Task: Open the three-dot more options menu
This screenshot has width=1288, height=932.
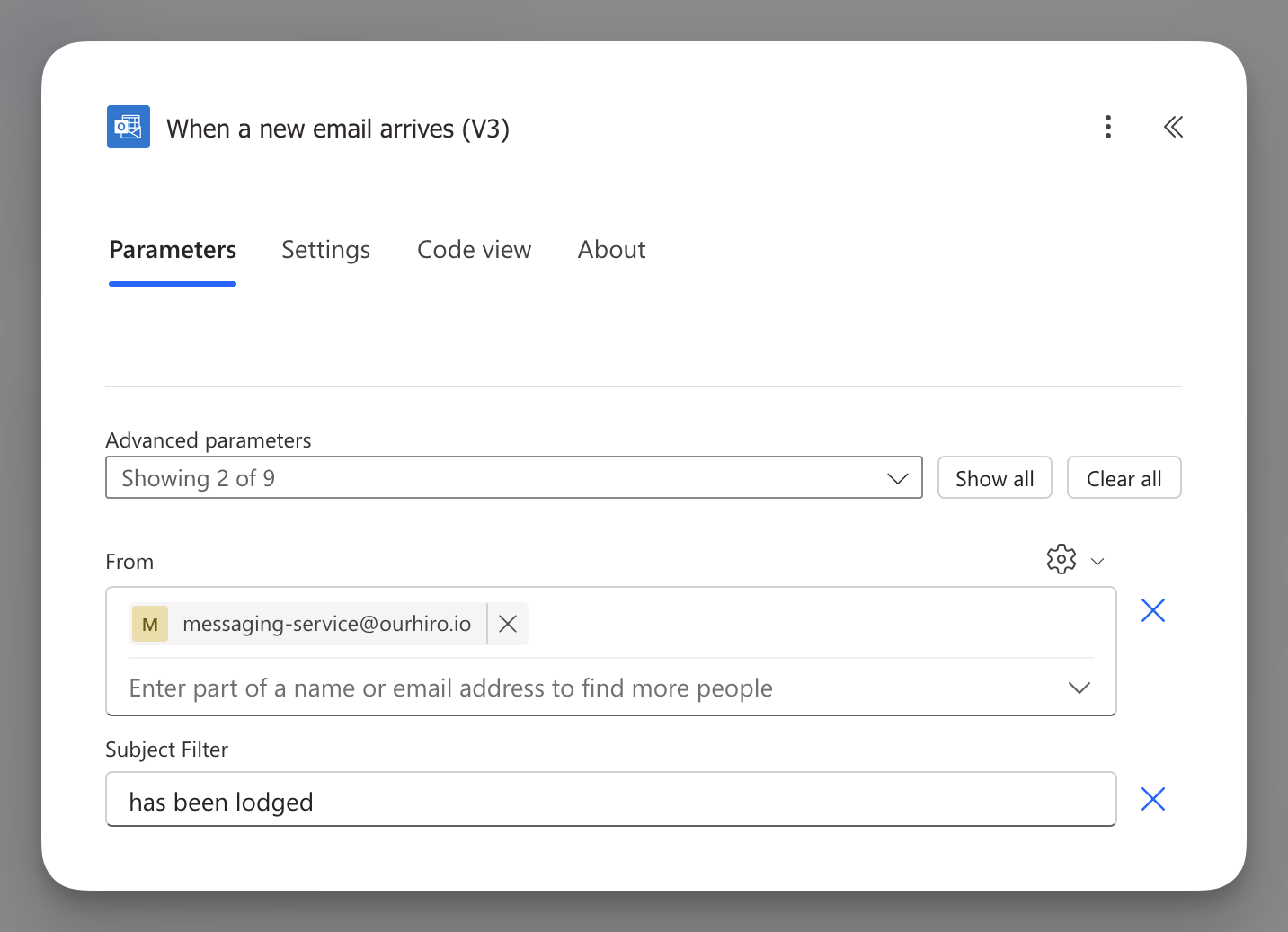Action: tap(1107, 127)
